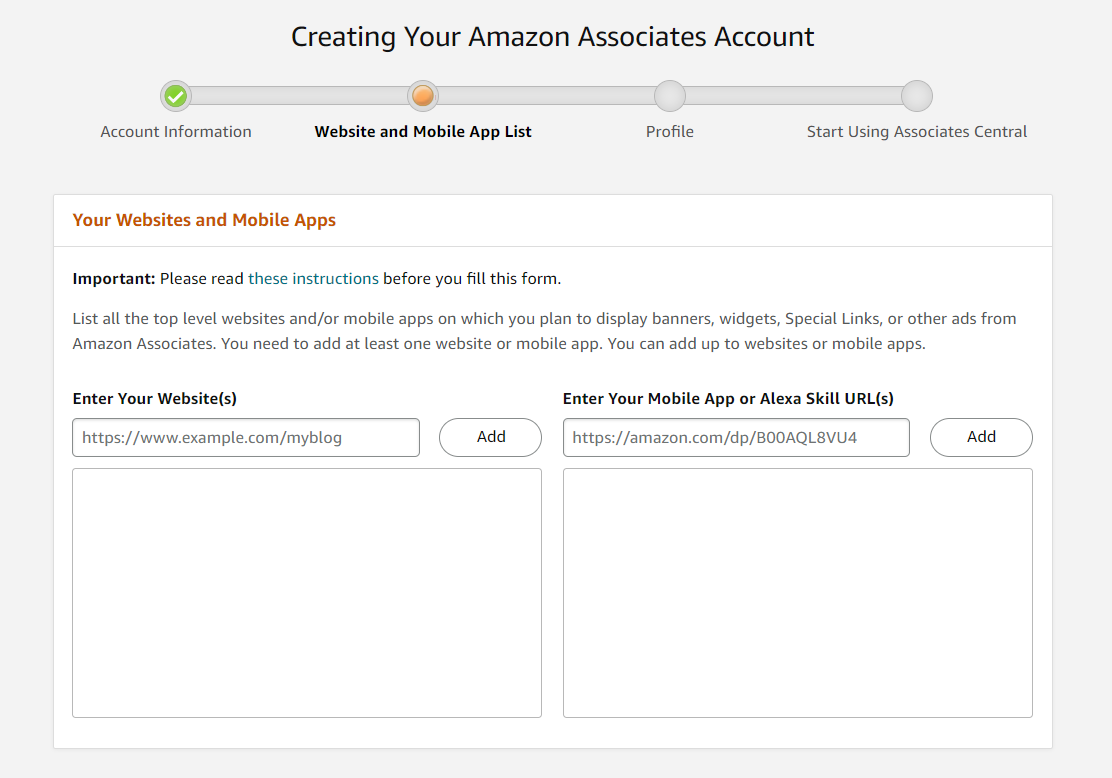Click the orange current-step circle icon
The height and width of the screenshot is (778, 1112).
click(423, 96)
